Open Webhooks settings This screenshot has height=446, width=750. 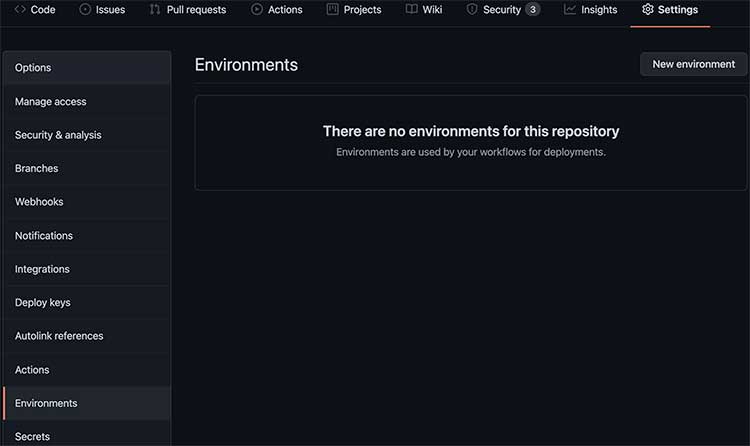pyautogui.click(x=87, y=202)
